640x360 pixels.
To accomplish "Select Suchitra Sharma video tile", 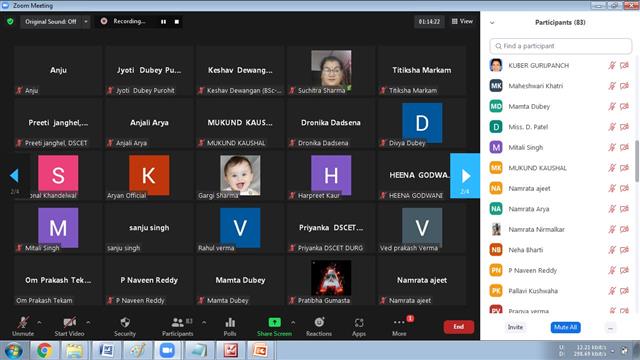I will coord(331,71).
